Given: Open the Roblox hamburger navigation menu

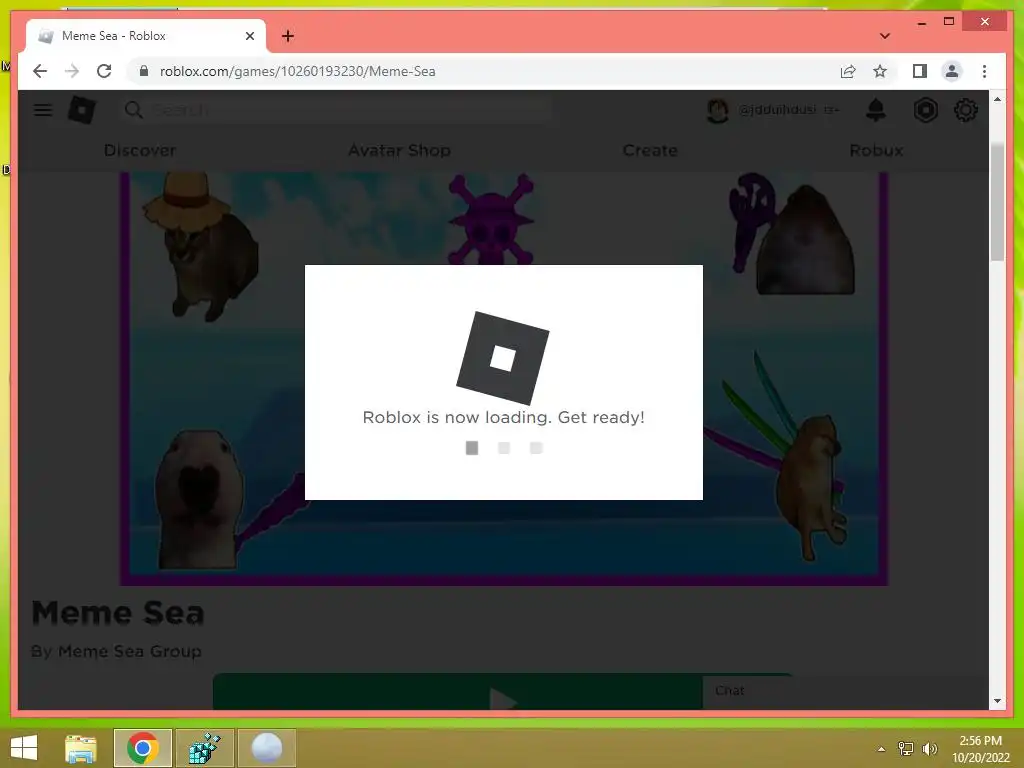Looking at the screenshot, I should click(x=43, y=110).
